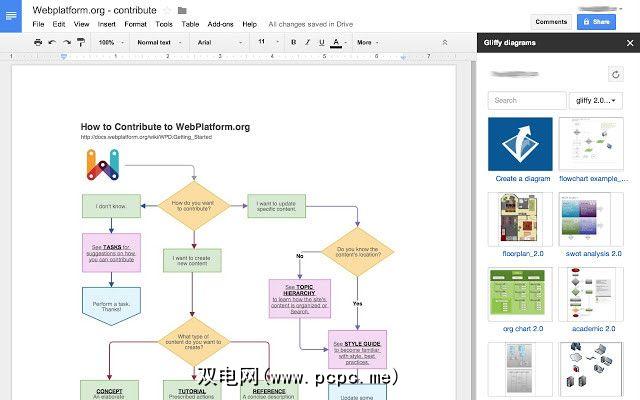Click the Comments button

551,22
